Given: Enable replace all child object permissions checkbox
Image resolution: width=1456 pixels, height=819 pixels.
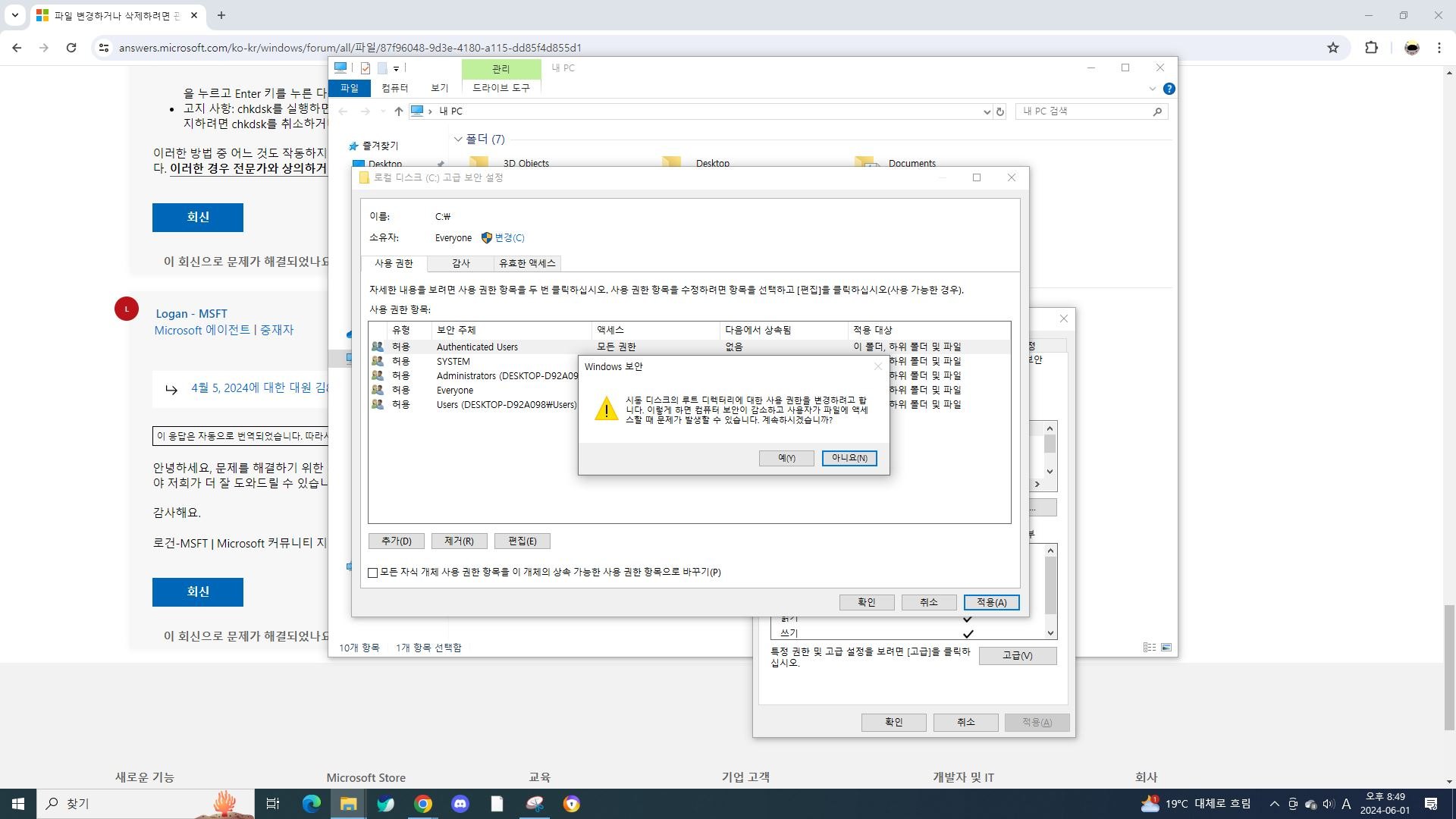Looking at the screenshot, I should click(373, 573).
